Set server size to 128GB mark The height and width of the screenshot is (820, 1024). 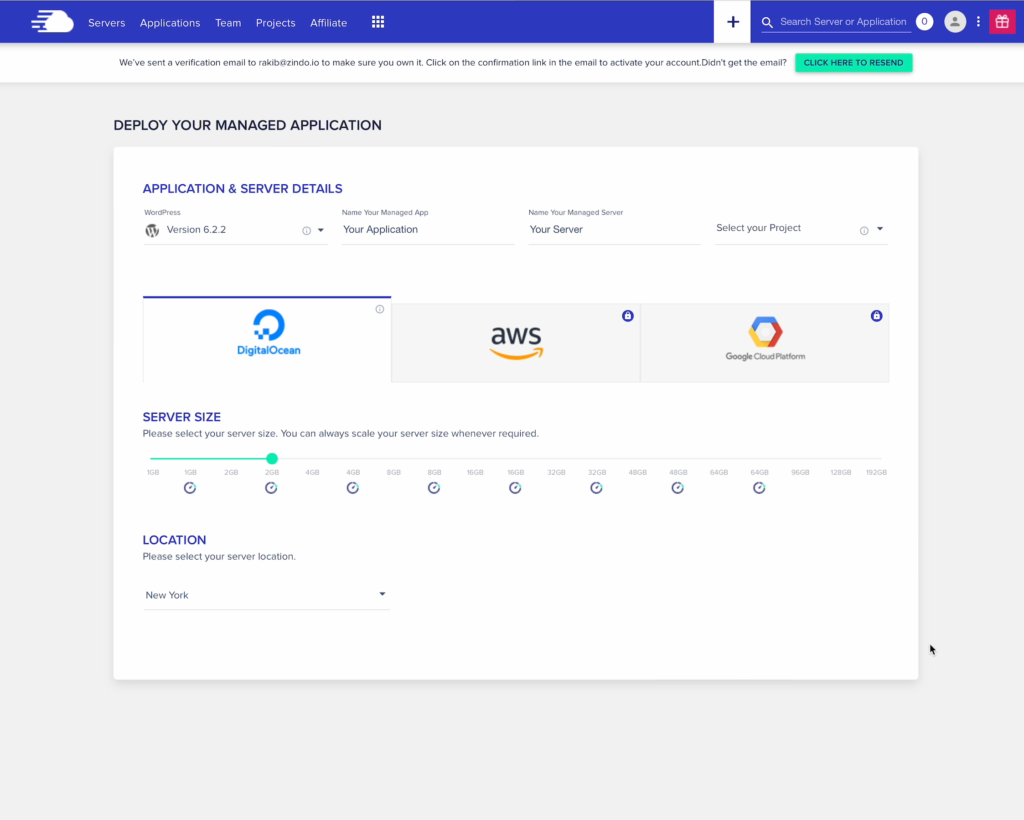(x=840, y=472)
